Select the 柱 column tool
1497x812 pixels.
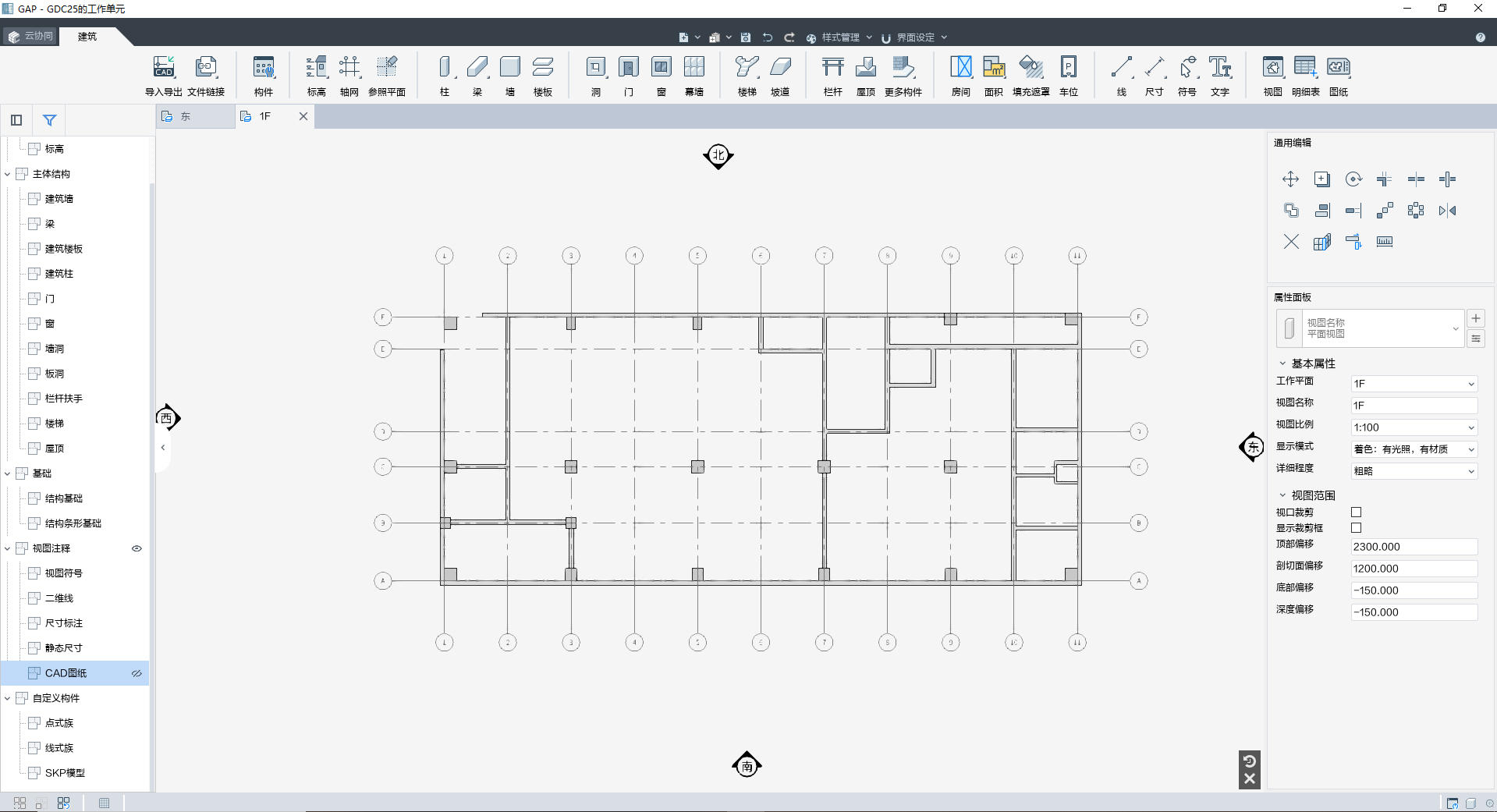tap(445, 76)
